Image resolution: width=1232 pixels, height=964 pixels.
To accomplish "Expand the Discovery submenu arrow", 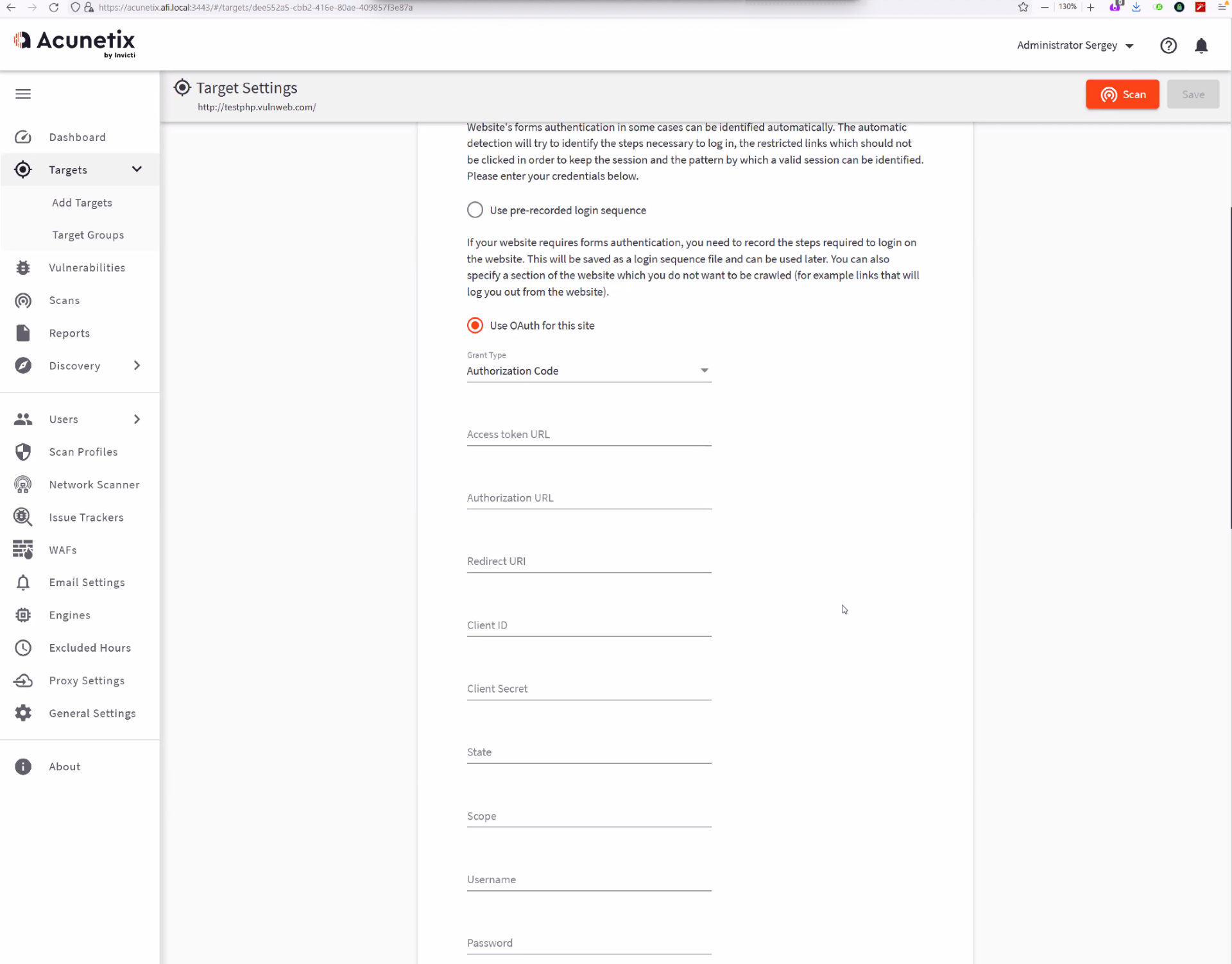I will [x=137, y=366].
